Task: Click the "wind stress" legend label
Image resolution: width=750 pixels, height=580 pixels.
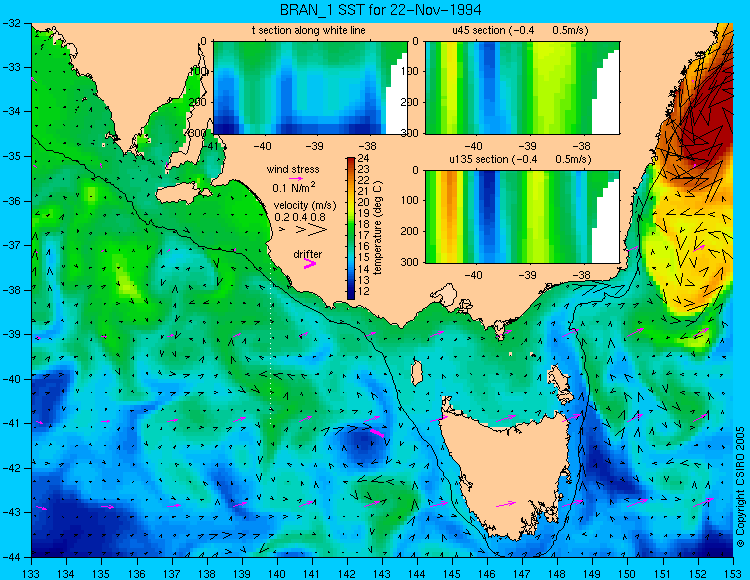Action: click(x=293, y=169)
